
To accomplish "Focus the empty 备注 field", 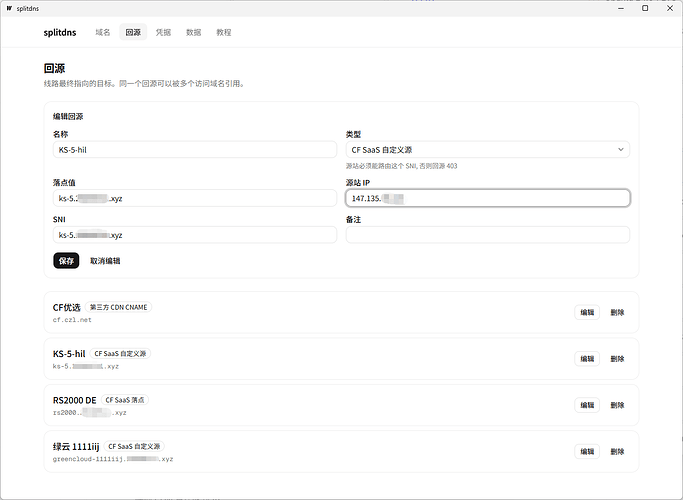I will 488,235.
